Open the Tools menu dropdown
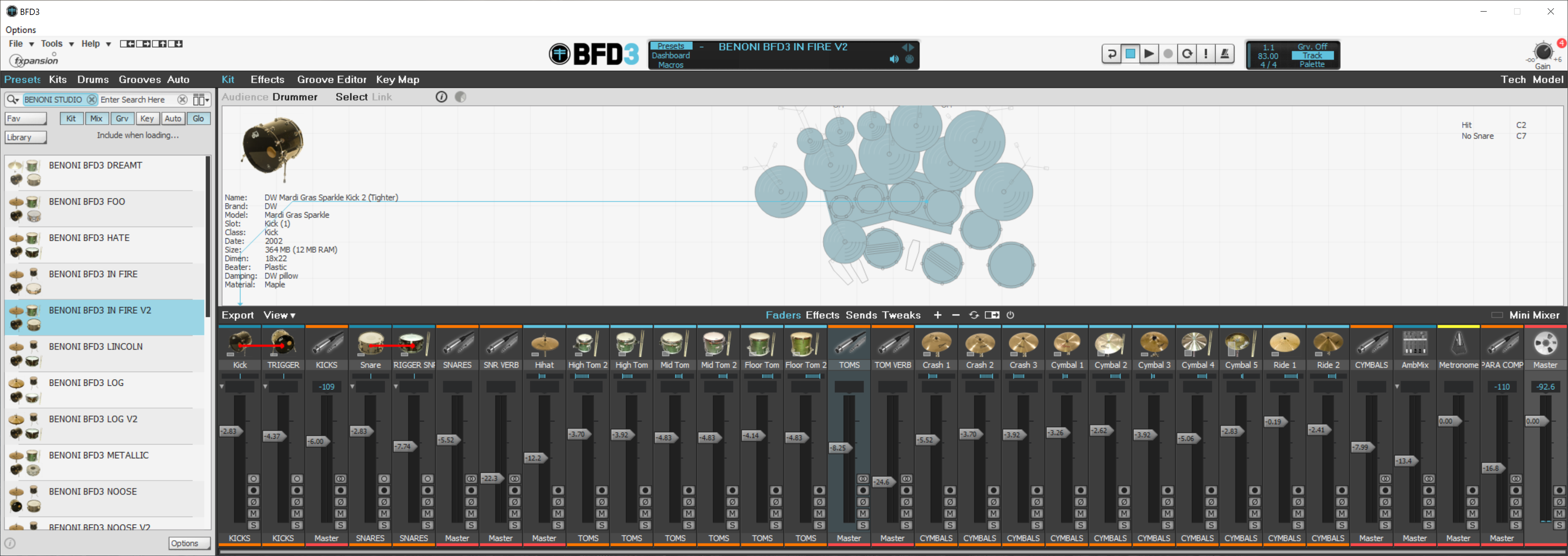This screenshot has width=1568, height=556. pos(57,44)
